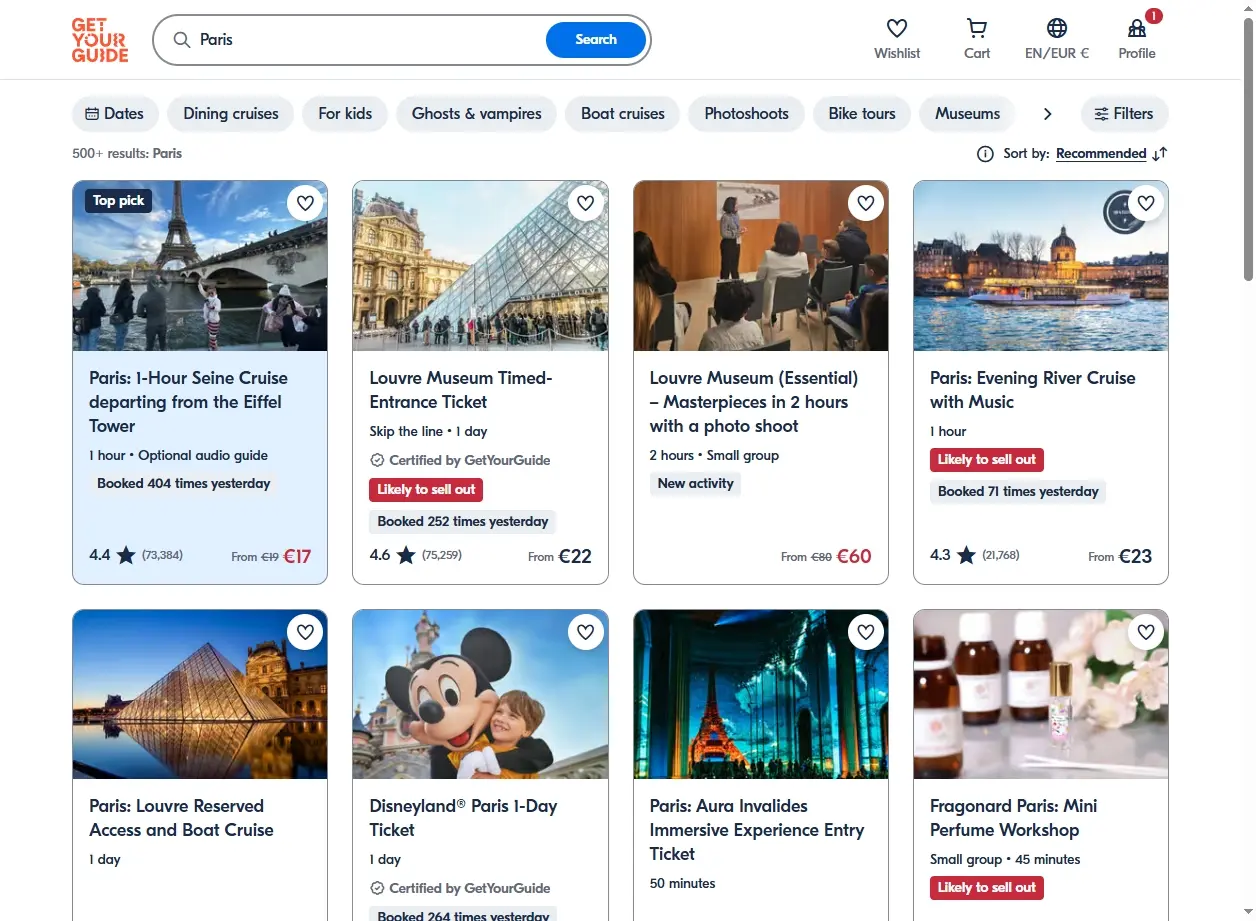Select the Bike tours filter chip
The height and width of the screenshot is (921, 1256).
pos(862,114)
